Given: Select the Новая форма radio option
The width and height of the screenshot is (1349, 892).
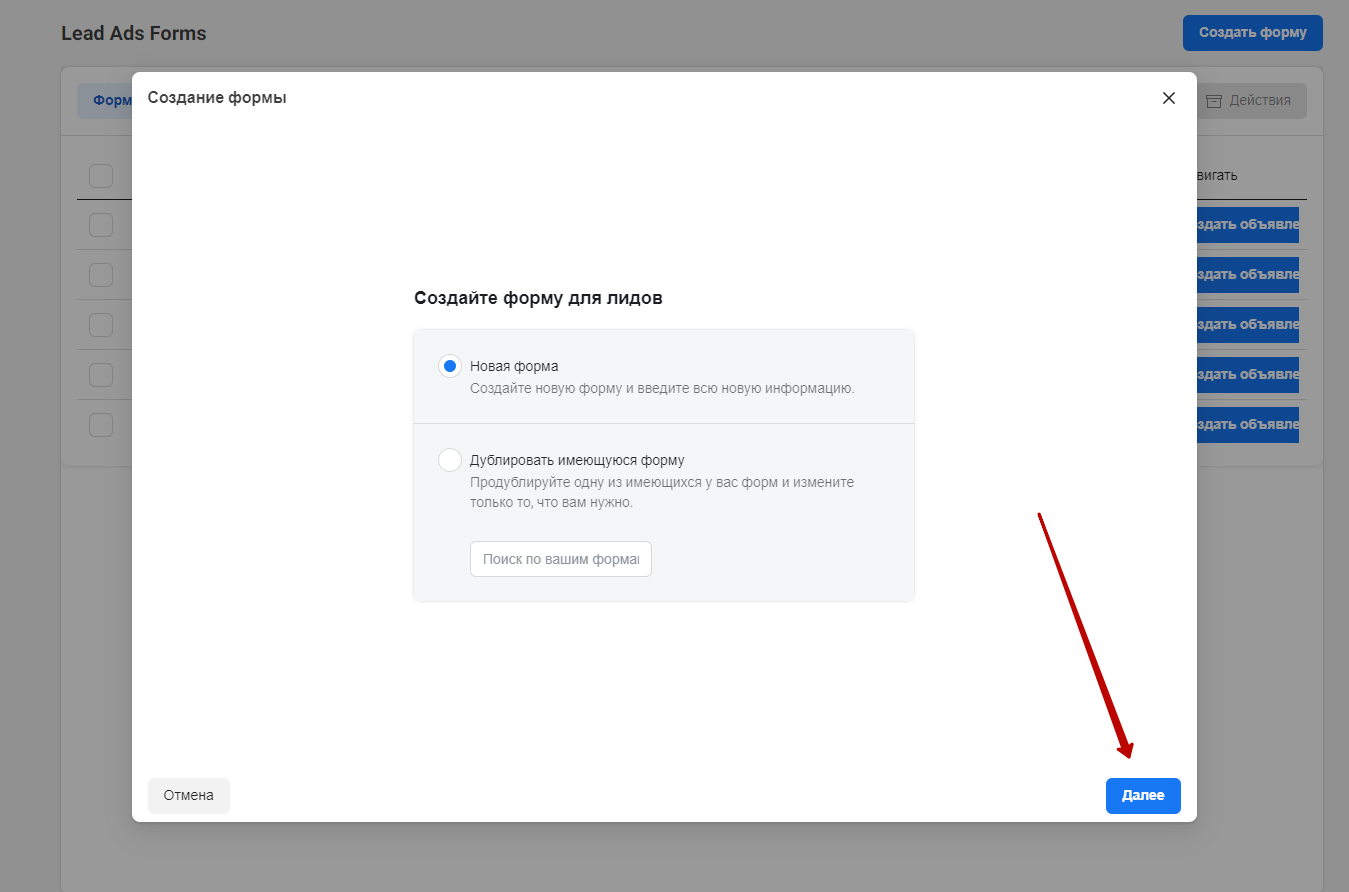Looking at the screenshot, I should point(450,366).
